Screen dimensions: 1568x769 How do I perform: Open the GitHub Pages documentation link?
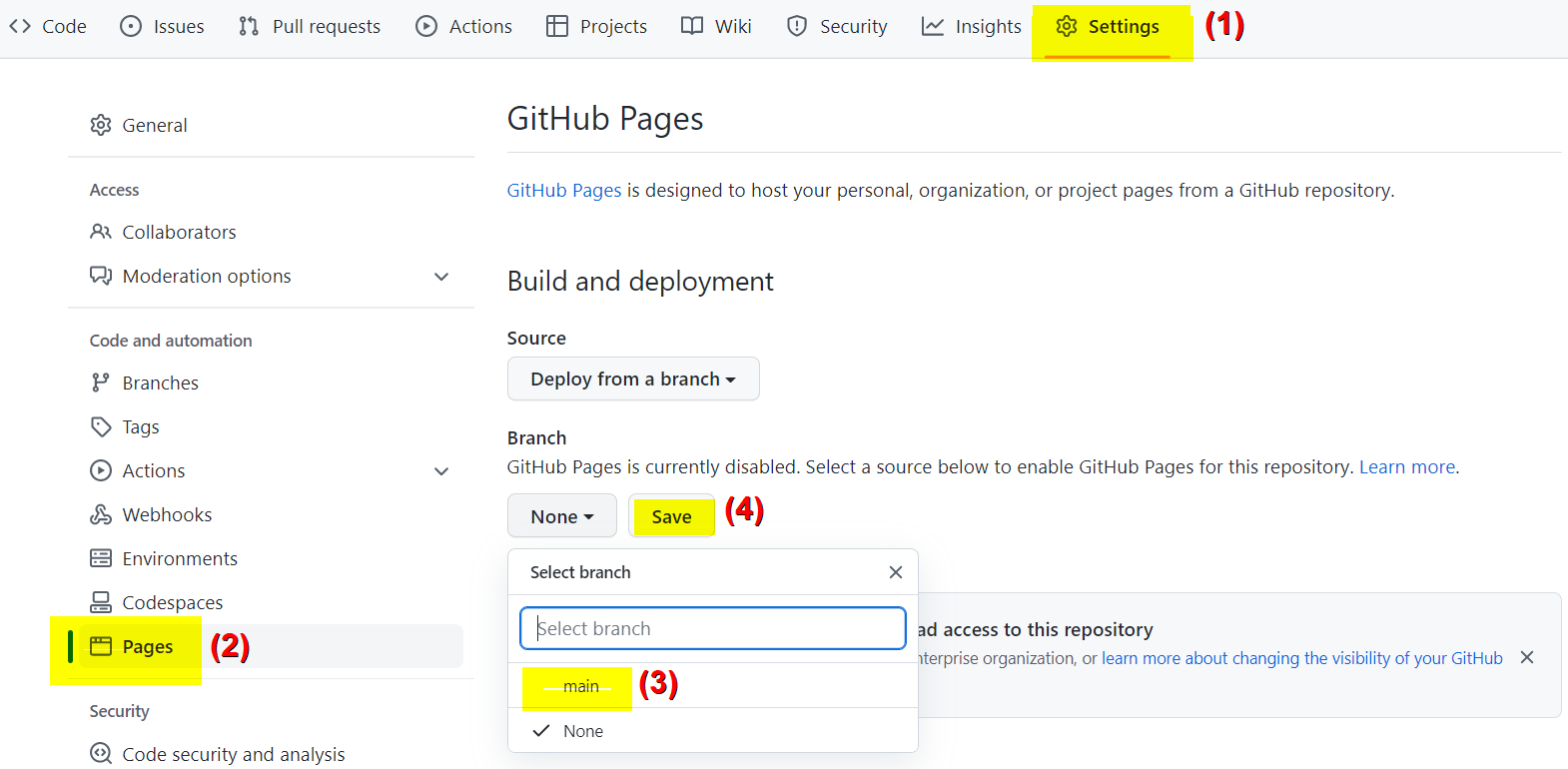564,190
